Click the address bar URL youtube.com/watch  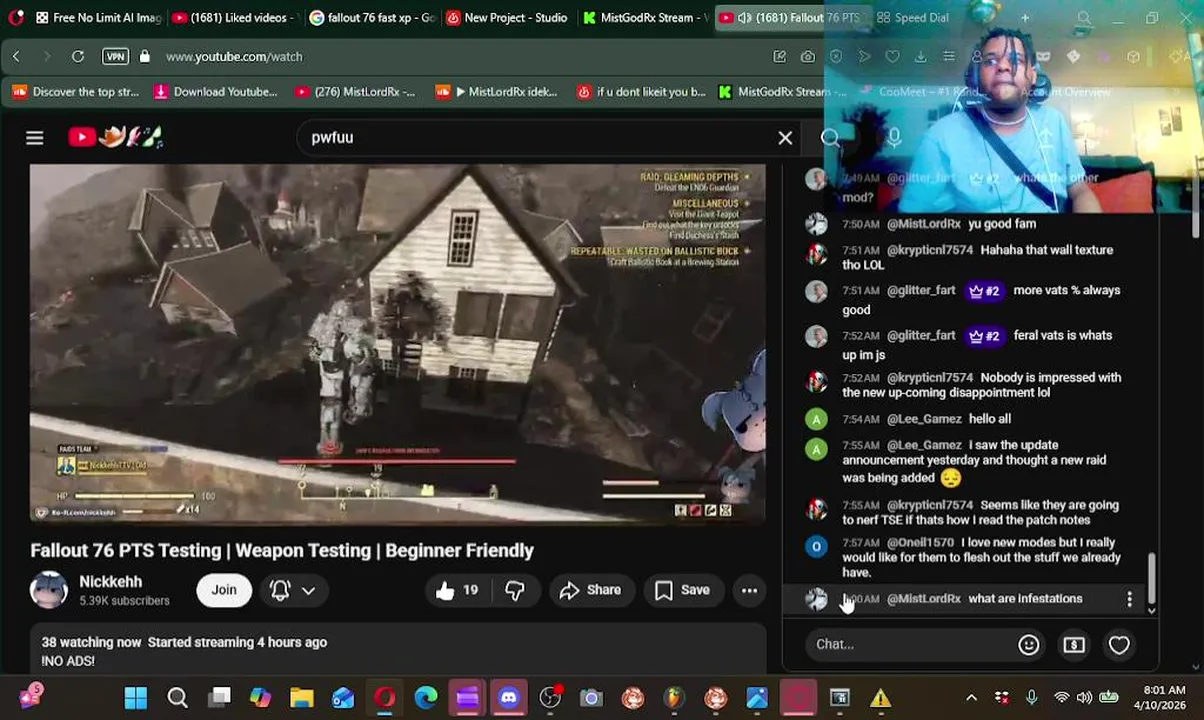click(x=234, y=57)
